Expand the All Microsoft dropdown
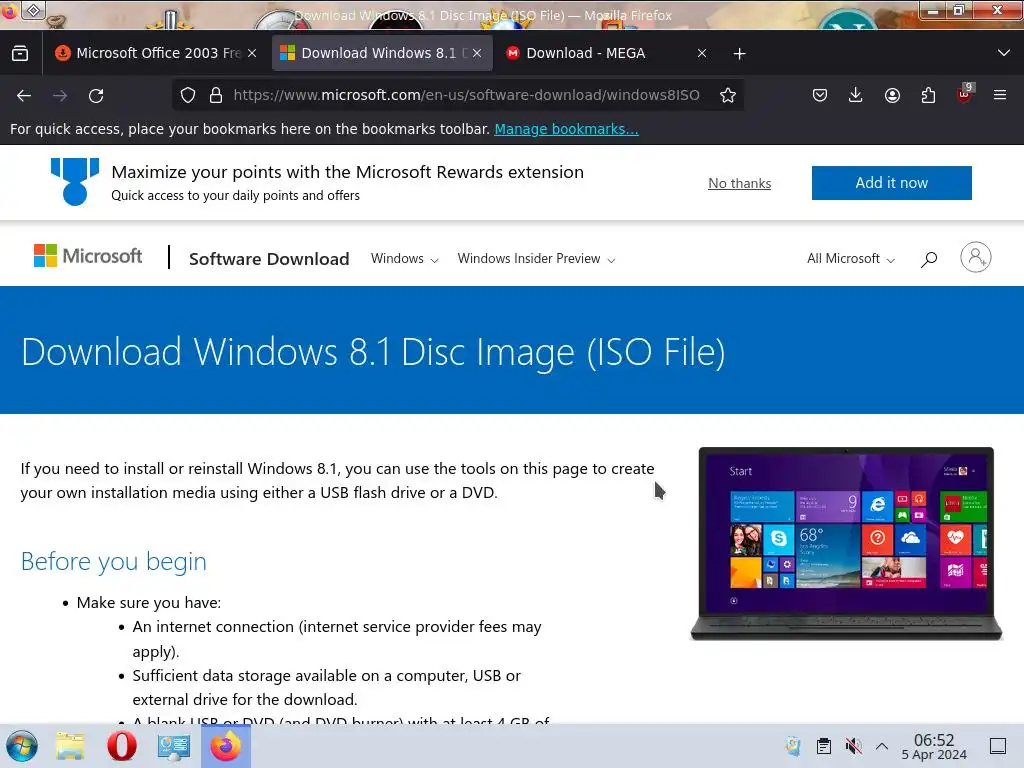 (850, 259)
